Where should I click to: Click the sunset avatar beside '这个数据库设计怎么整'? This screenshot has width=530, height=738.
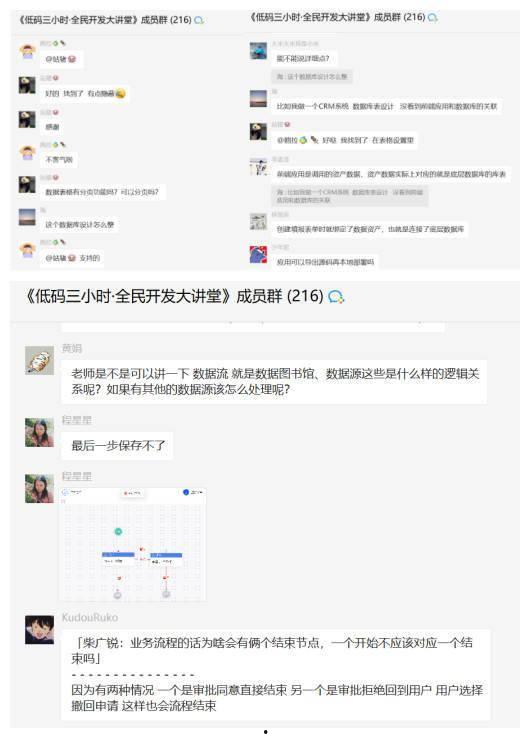27,217
